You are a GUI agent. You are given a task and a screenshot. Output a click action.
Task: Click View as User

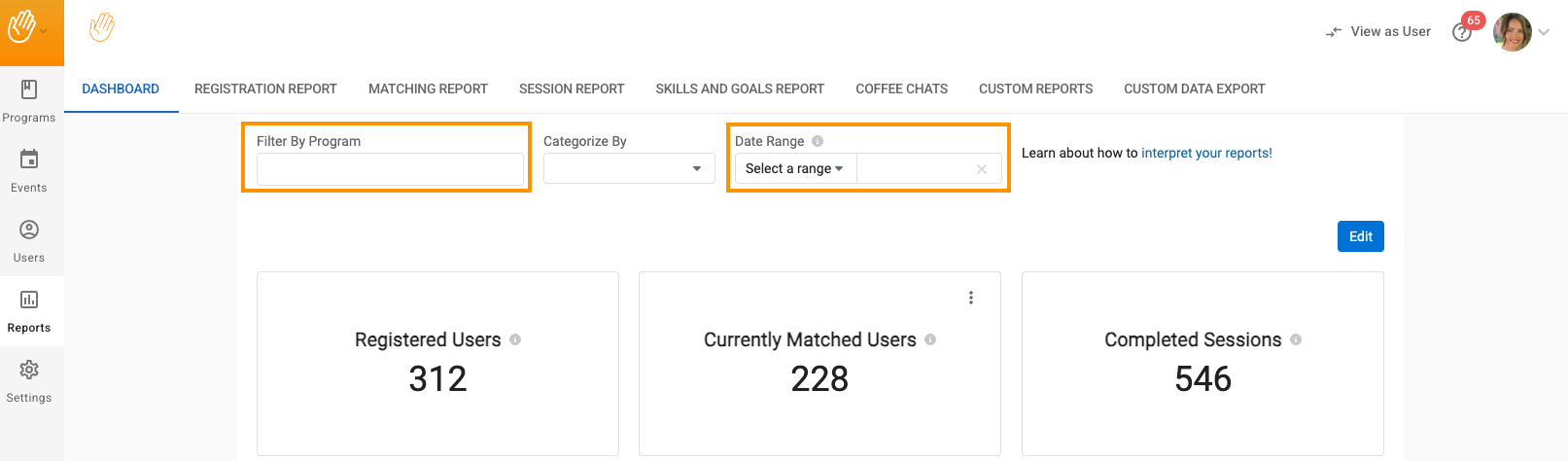pyautogui.click(x=1378, y=32)
